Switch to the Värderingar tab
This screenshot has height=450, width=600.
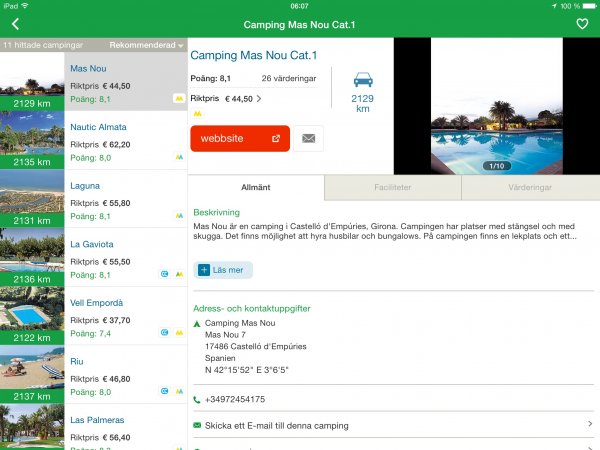click(530, 187)
